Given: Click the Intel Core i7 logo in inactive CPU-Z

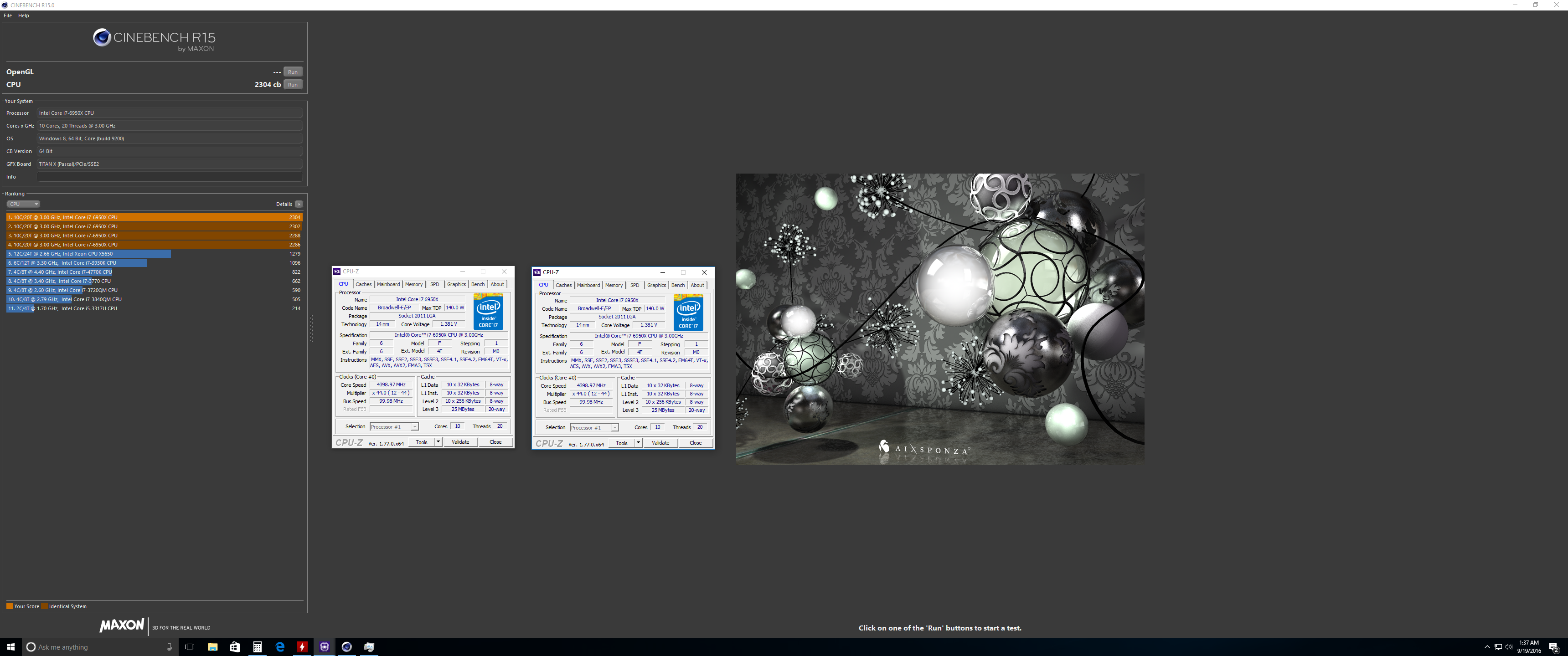Looking at the screenshot, I should (x=488, y=312).
